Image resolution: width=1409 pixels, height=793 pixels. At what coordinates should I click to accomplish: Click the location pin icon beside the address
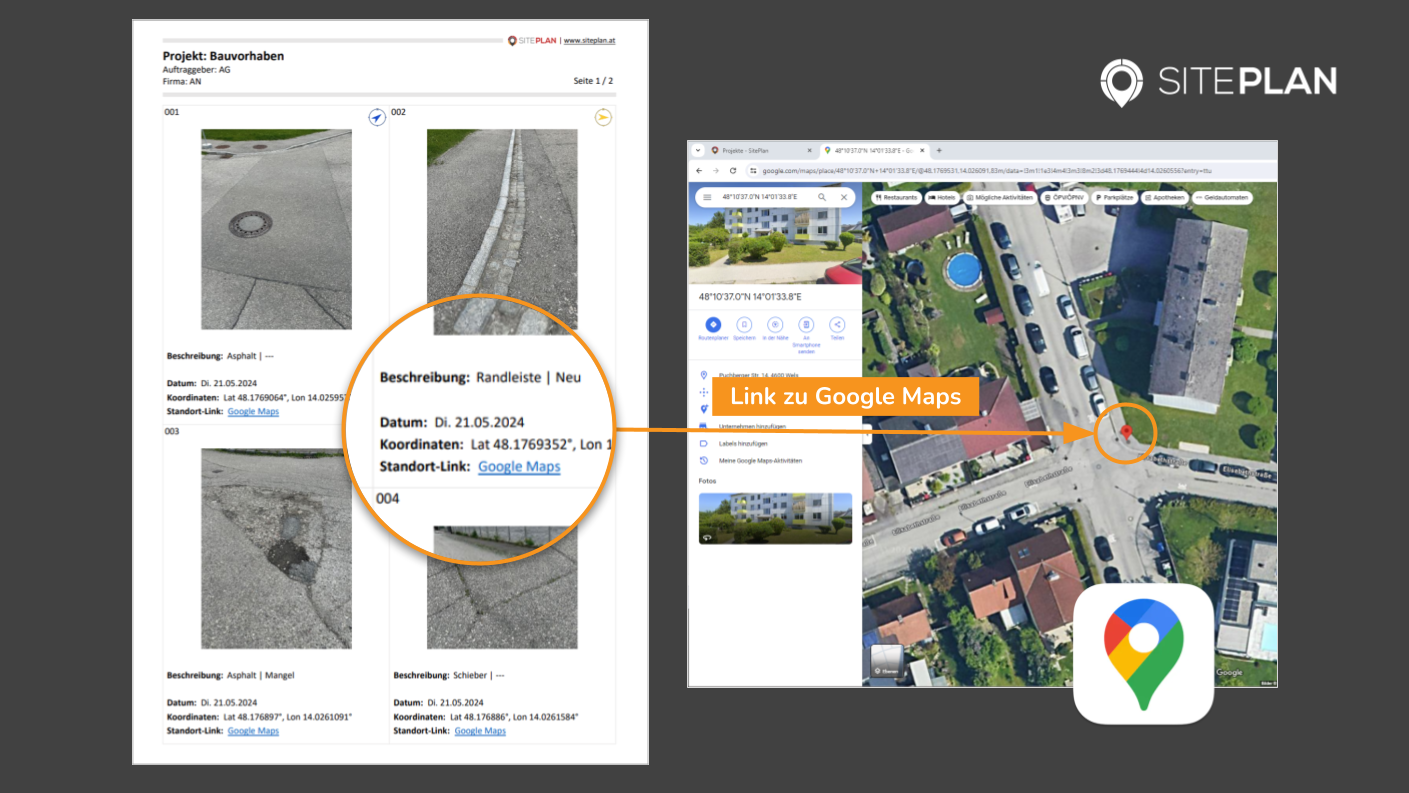[x=704, y=375]
